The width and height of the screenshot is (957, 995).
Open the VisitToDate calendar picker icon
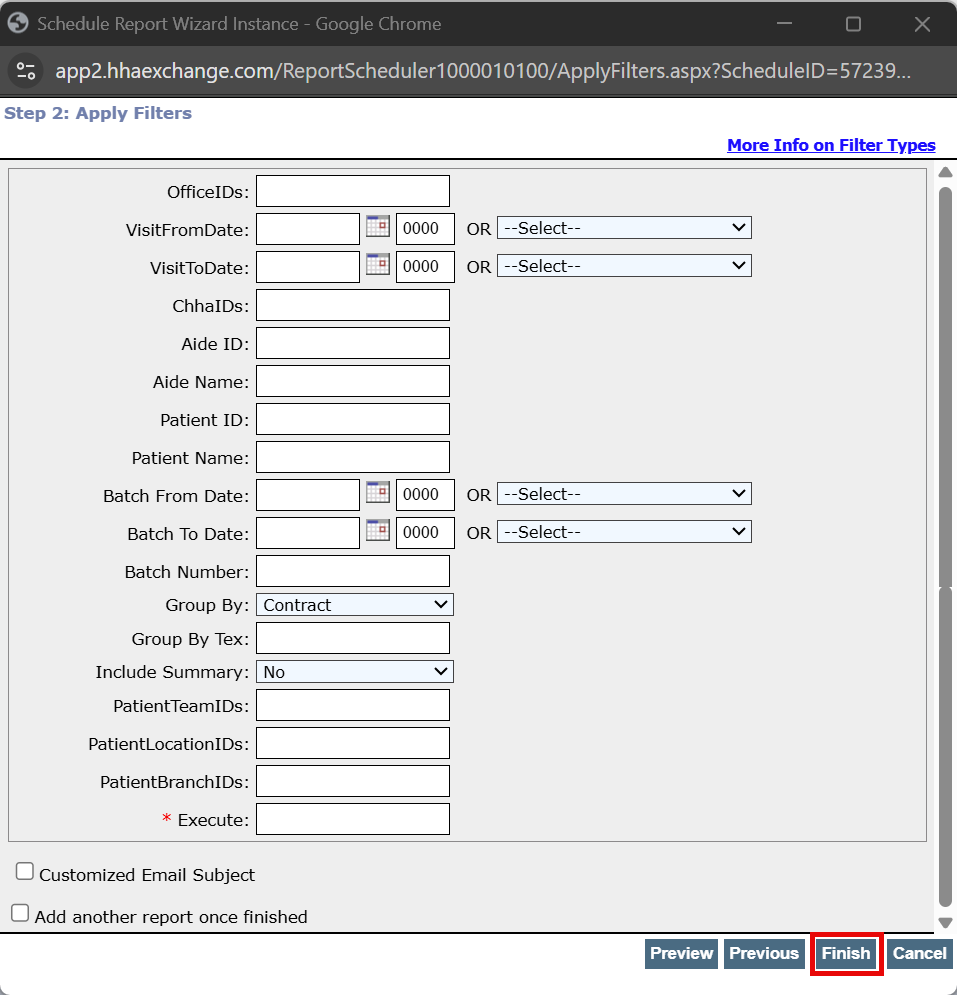coord(377,265)
